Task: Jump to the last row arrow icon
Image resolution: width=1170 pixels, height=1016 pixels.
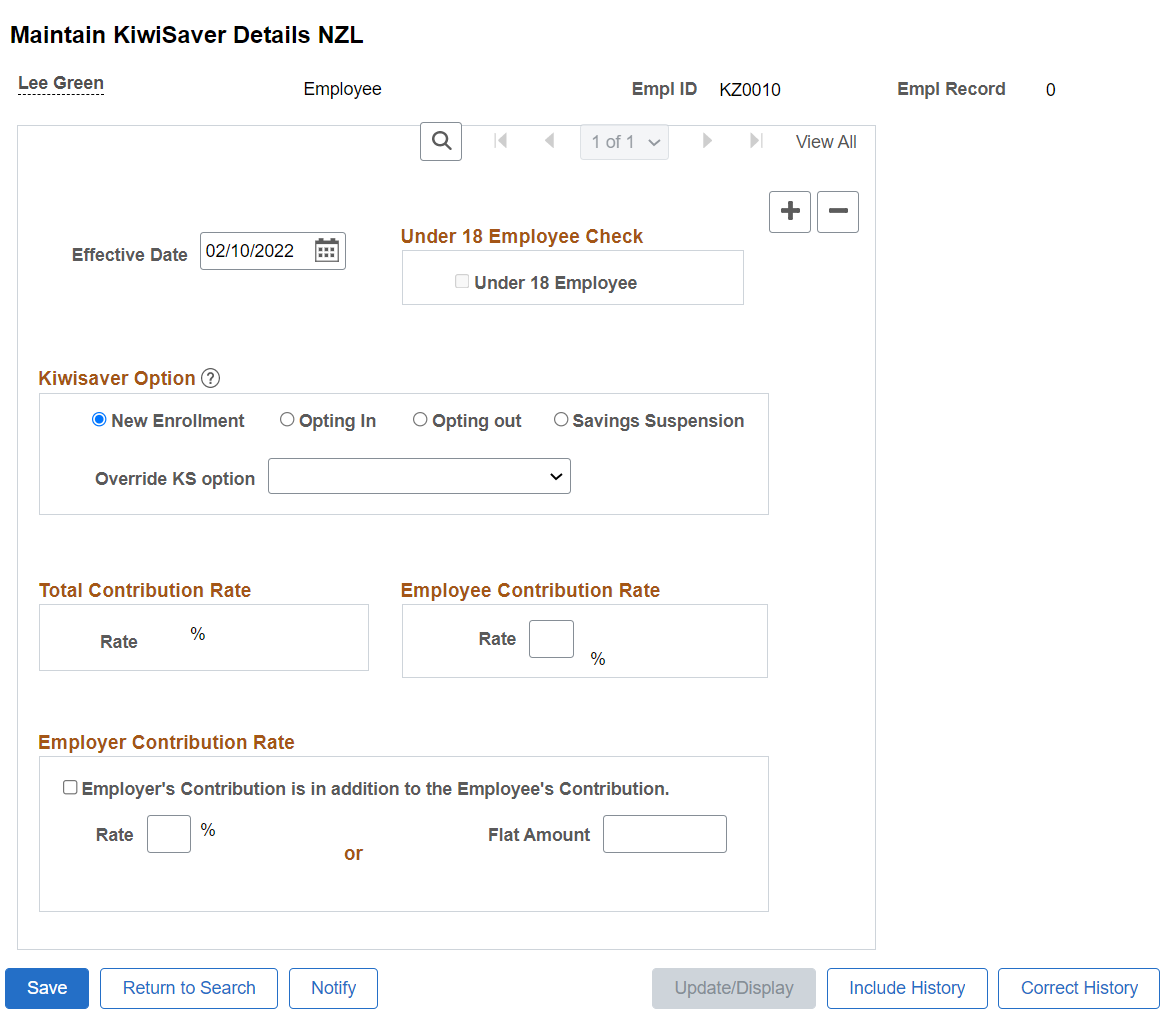Action: coord(756,140)
